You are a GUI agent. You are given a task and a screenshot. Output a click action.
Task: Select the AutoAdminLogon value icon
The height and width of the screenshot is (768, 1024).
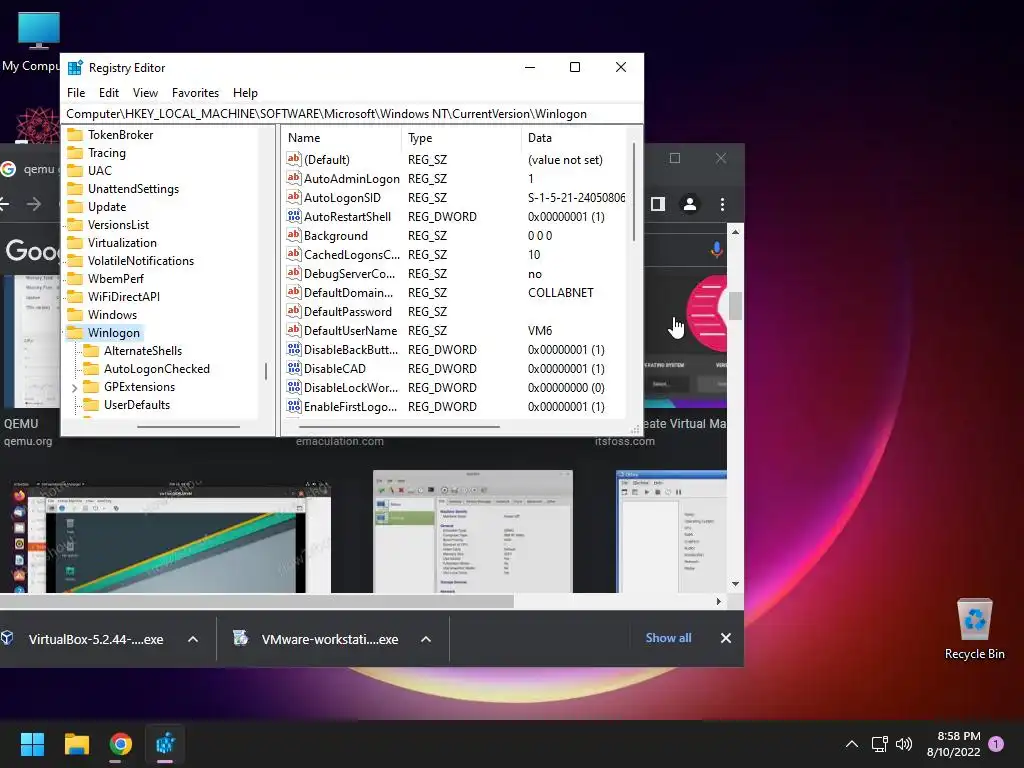[x=294, y=178]
